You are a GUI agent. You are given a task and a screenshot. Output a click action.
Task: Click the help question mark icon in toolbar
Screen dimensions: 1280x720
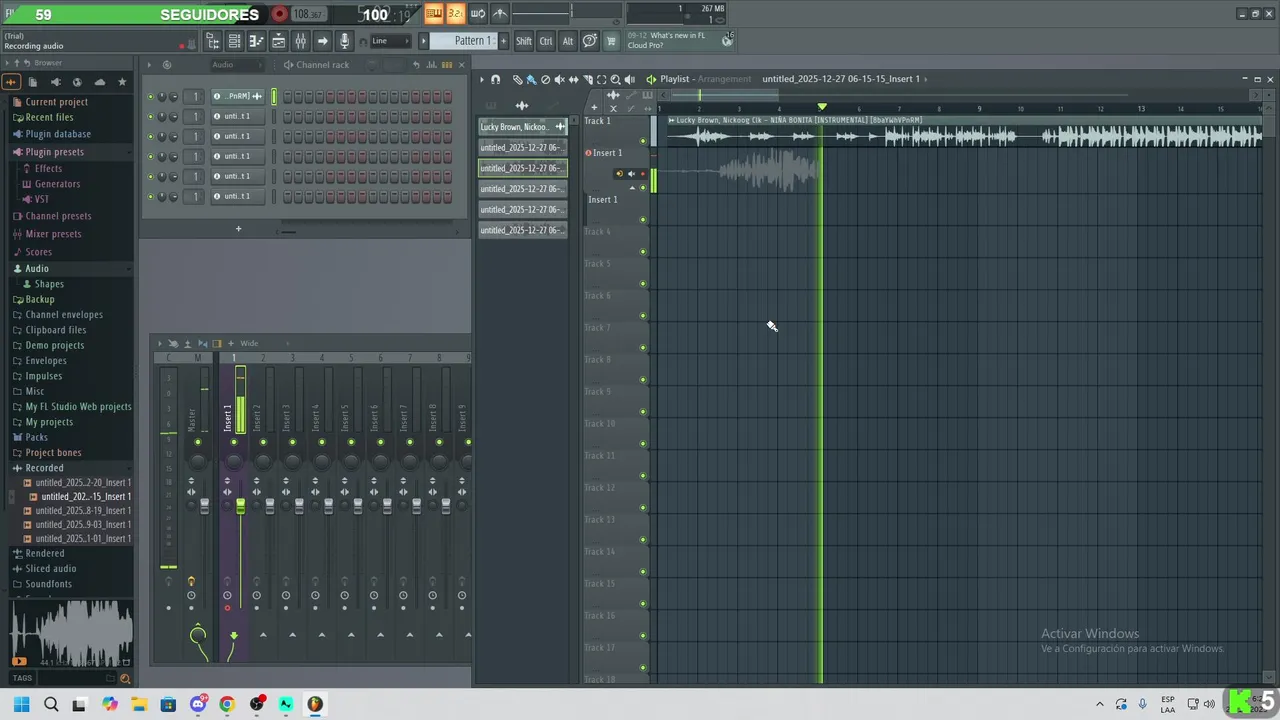point(590,41)
